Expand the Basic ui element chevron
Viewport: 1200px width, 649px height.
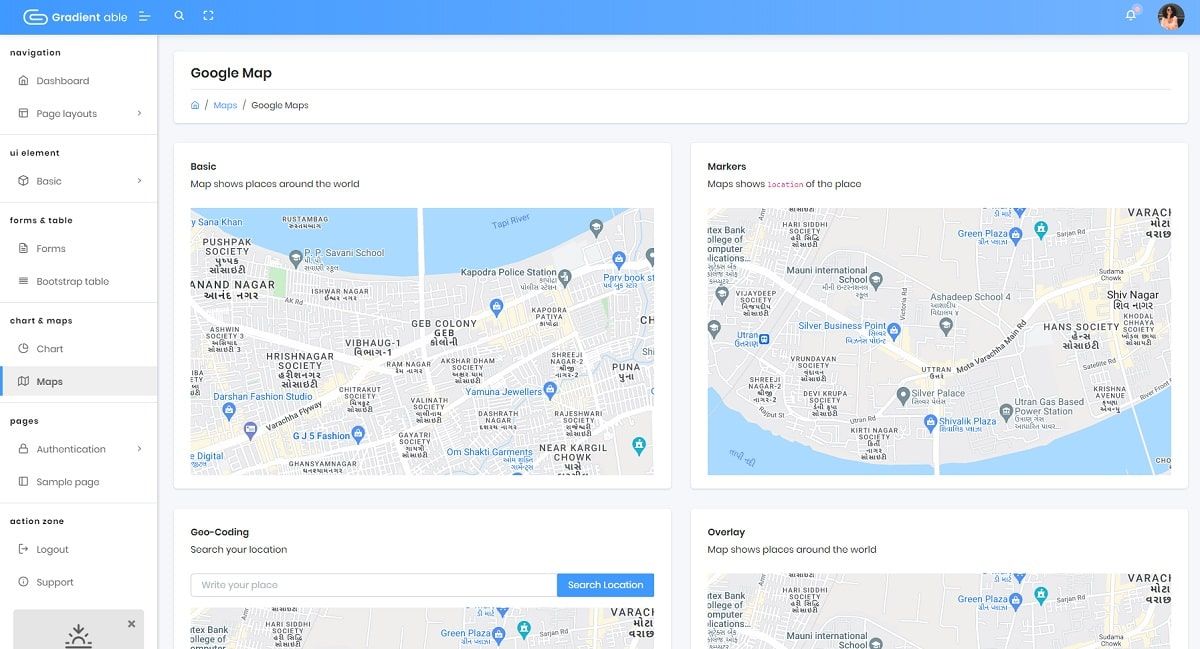(x=139, y=181)
